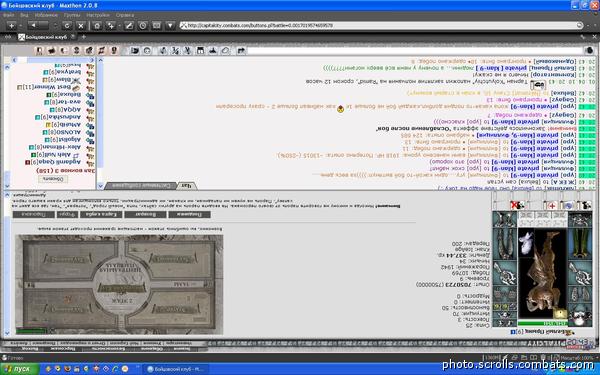Go to the home page icon
The image size is (600, 375).
[x=97, y=26]
